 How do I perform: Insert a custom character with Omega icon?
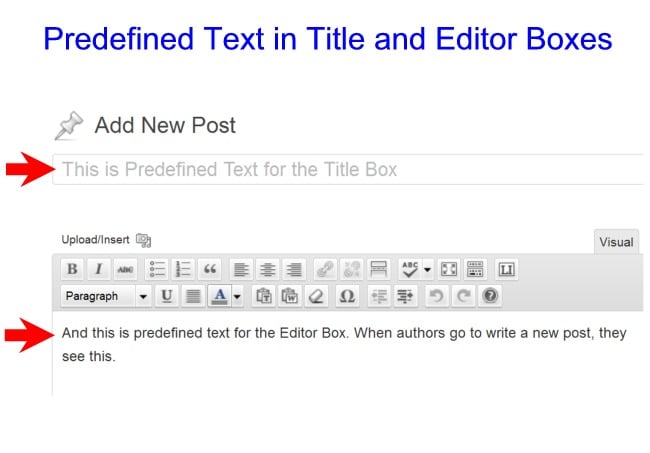click(x=346, y=296)
